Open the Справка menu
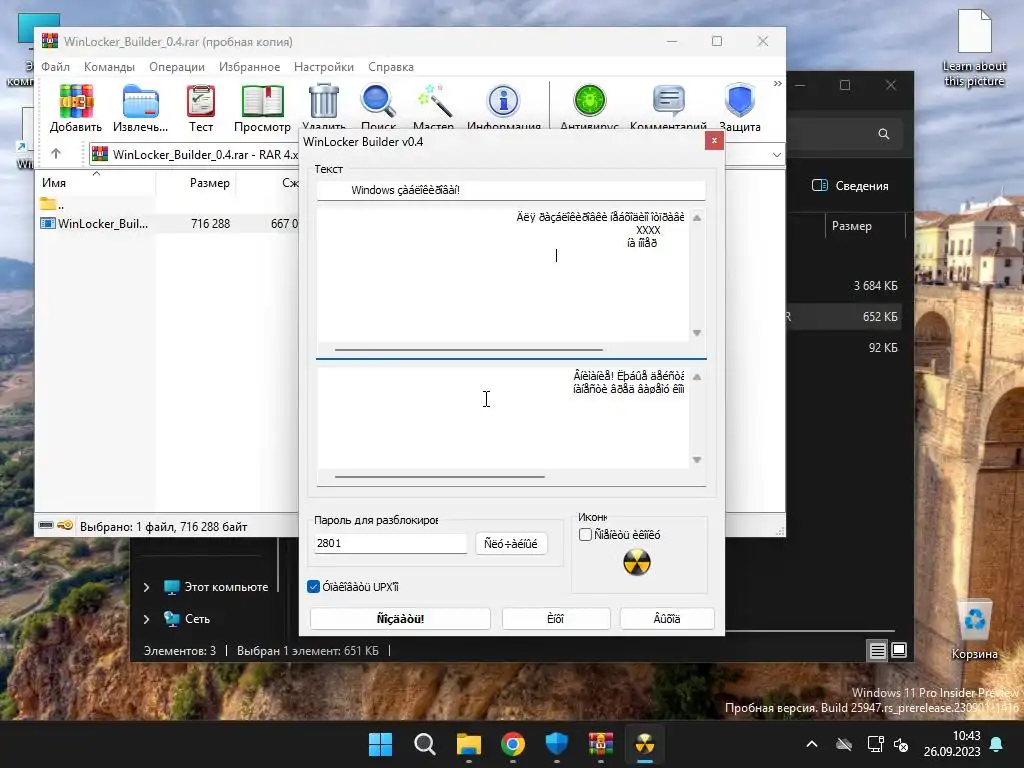This screenshot has width=1024, height=768. [x=391, y=67]
